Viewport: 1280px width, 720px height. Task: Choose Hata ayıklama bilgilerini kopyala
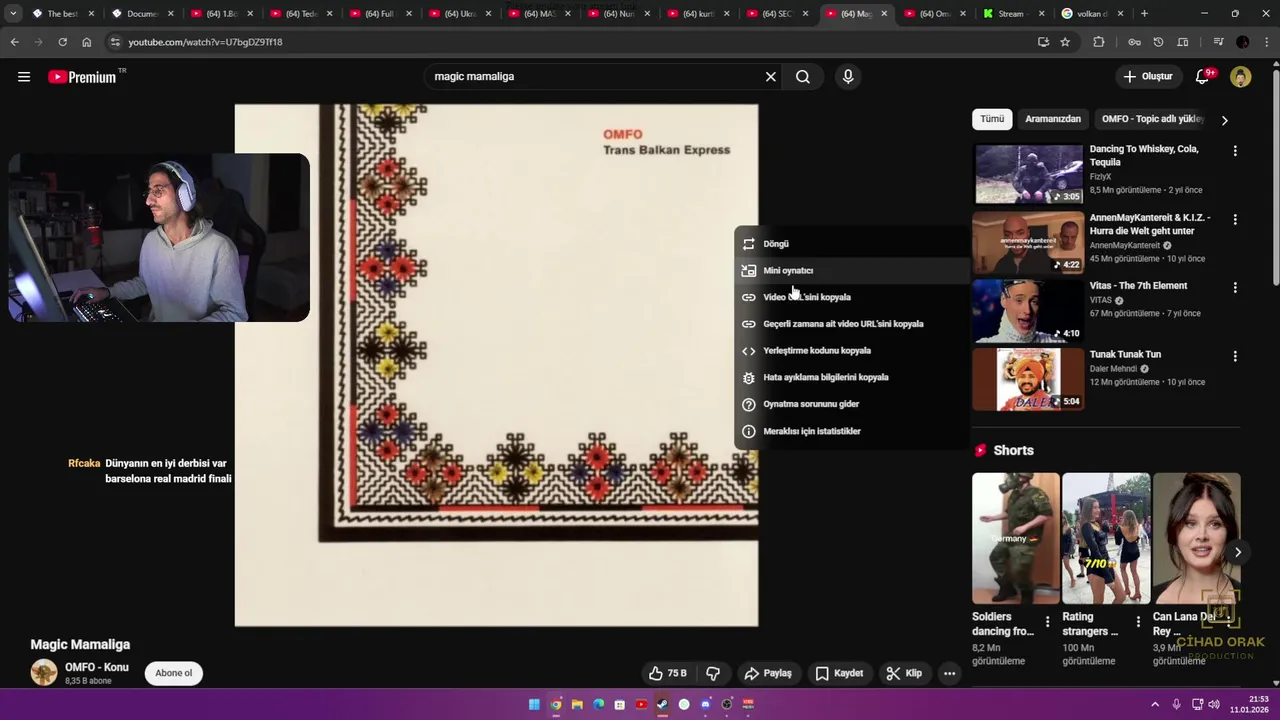851,378
